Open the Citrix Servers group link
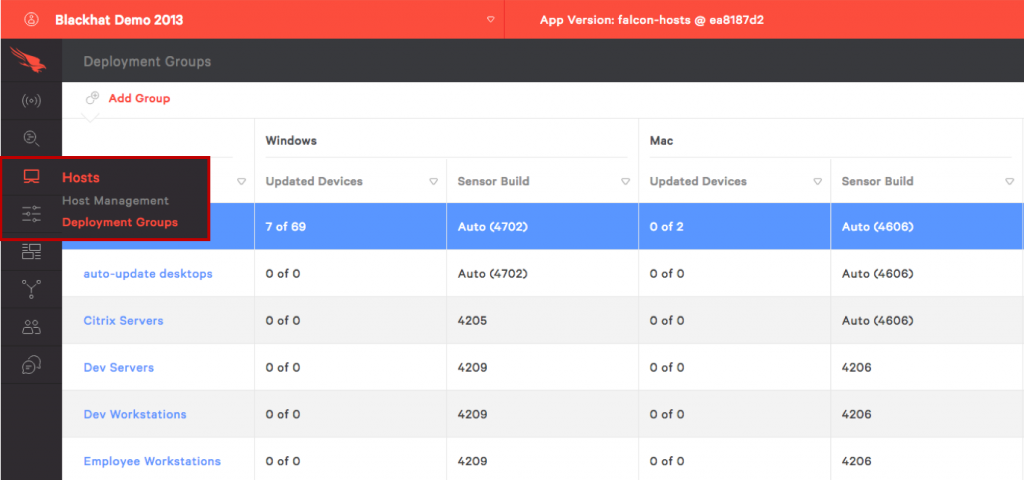This screenshot has height=480, width=1024. click(123, 321)
